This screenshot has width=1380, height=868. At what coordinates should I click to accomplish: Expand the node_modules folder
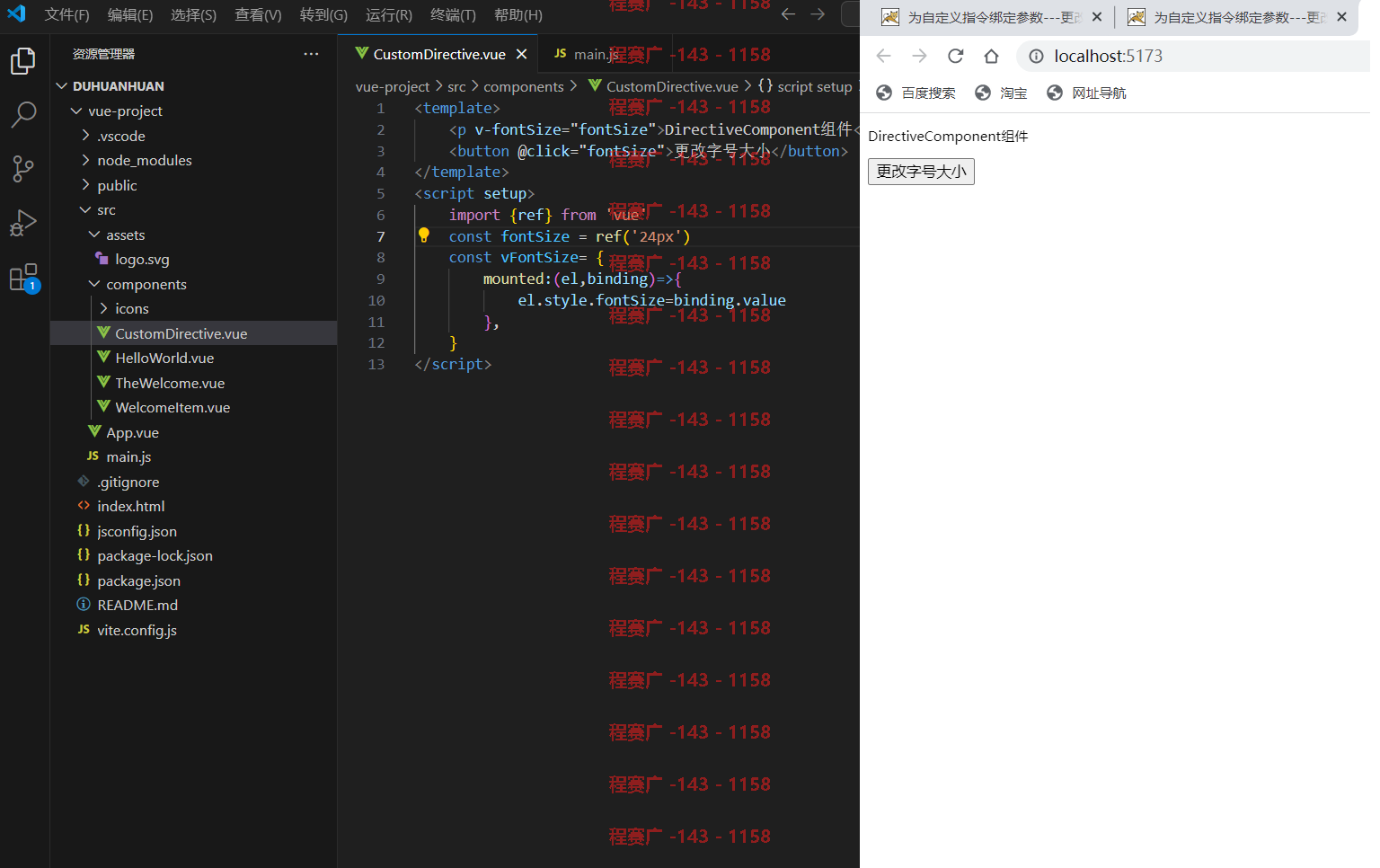(x=193, y=161)
